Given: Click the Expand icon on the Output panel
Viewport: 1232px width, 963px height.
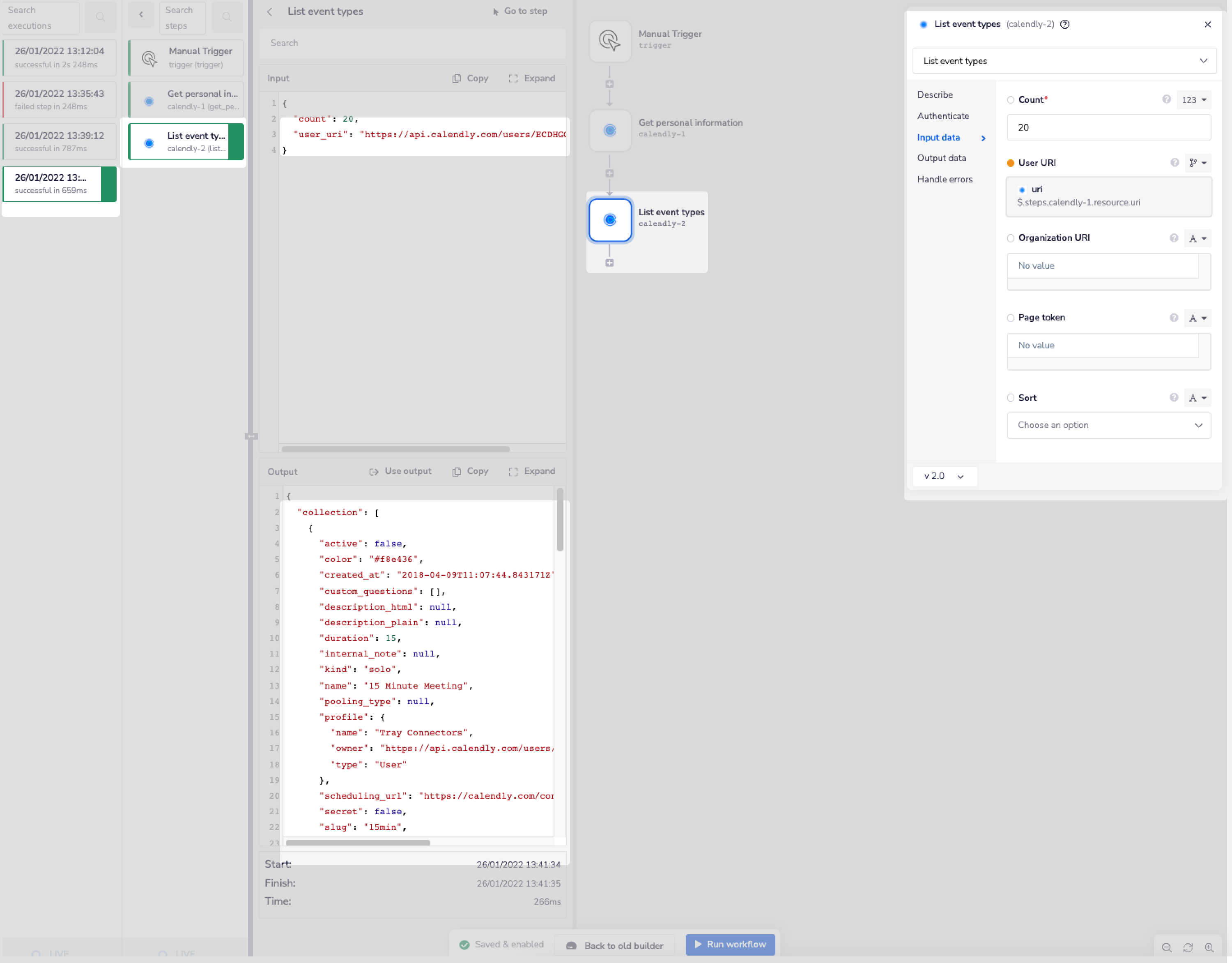Looking at the screenshot, I should 514,471.
